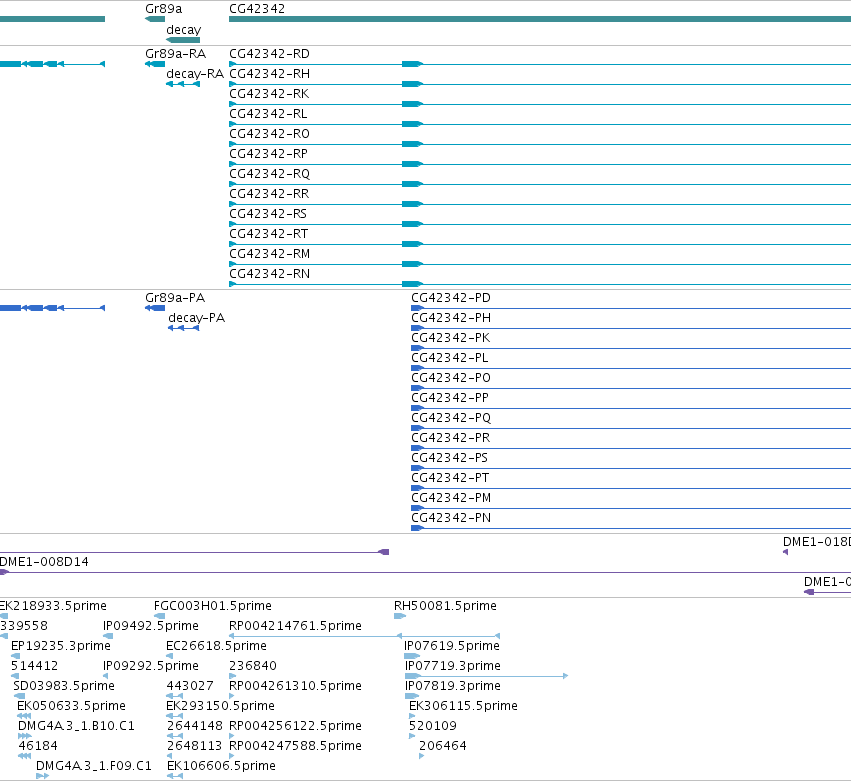Select IP07819.3prime EST label
This screenshot has height=781, width=851.
[x=453, y=687]
